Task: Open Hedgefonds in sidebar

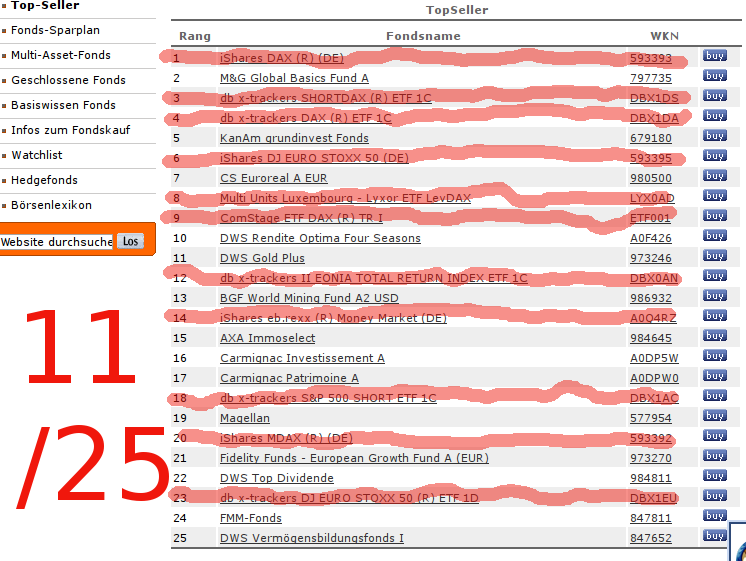Action: coord(44,180)
